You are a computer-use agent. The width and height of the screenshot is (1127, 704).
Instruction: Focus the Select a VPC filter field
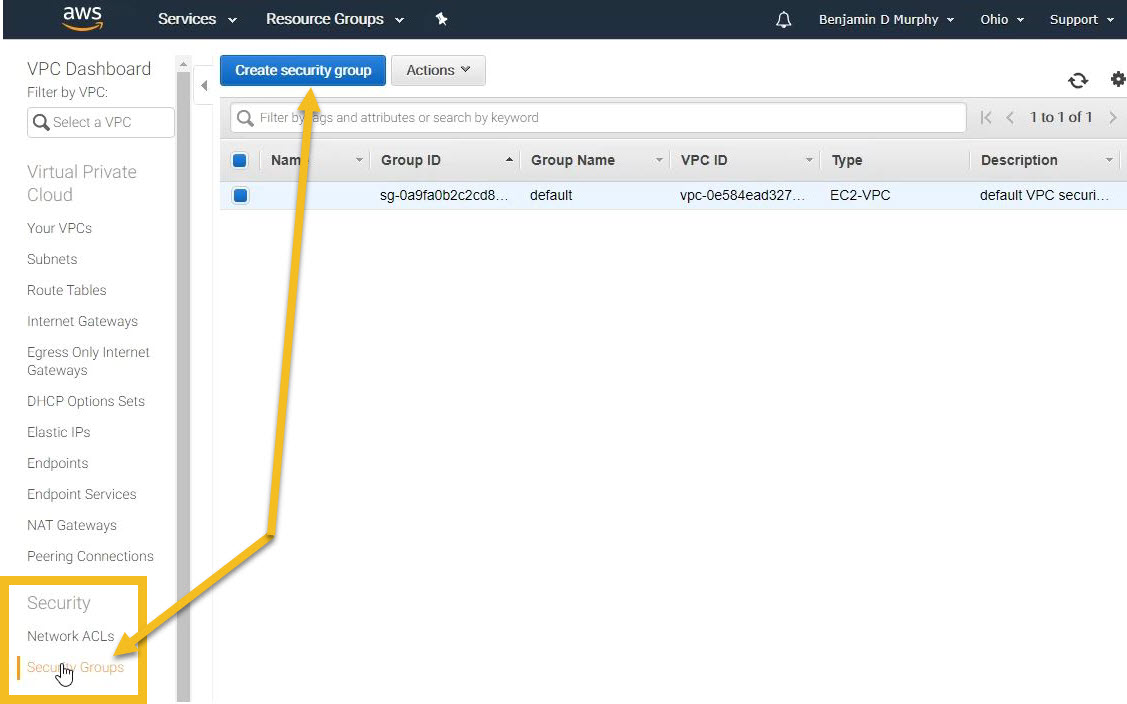pyautogui.click(x=101, y=122)
